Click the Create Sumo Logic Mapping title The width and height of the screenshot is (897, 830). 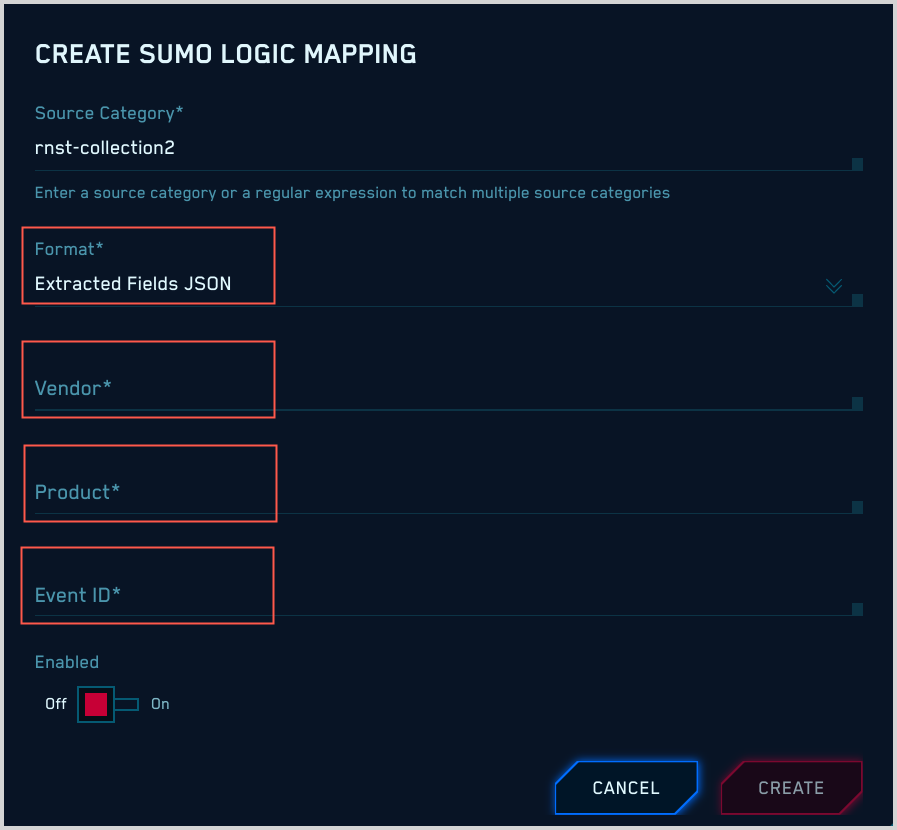pyautogui.click(x=226, y=54)
